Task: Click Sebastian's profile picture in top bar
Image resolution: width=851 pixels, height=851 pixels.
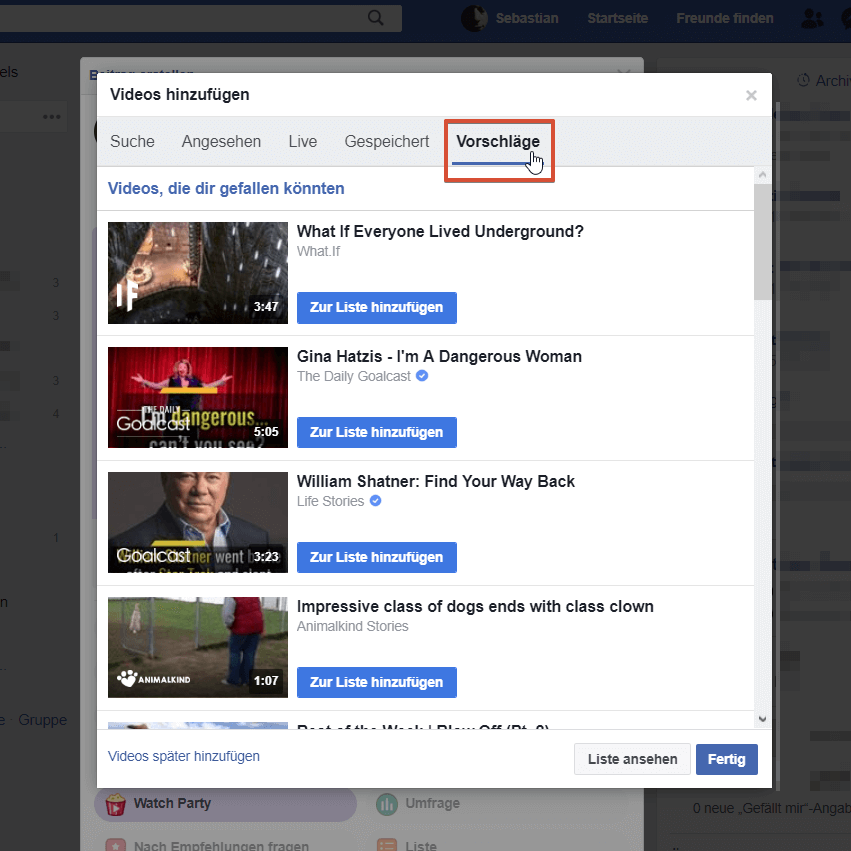Action: point(474,18)
